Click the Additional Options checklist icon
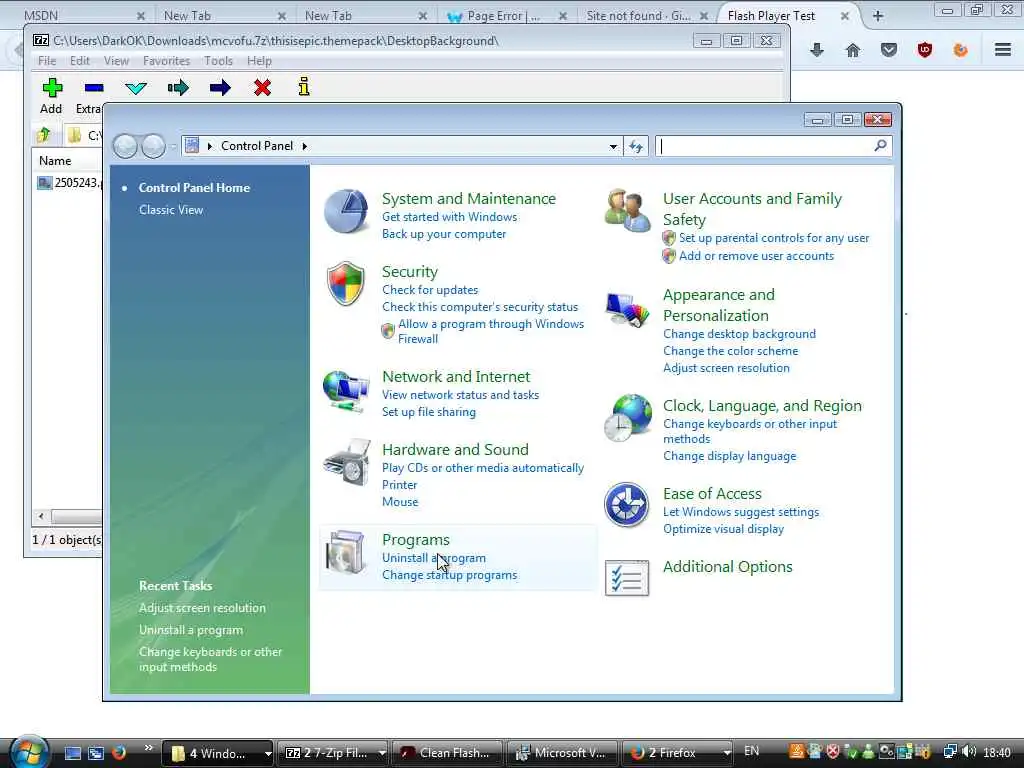The height and width of the screenshot is (768, 1024). point(627,578)
